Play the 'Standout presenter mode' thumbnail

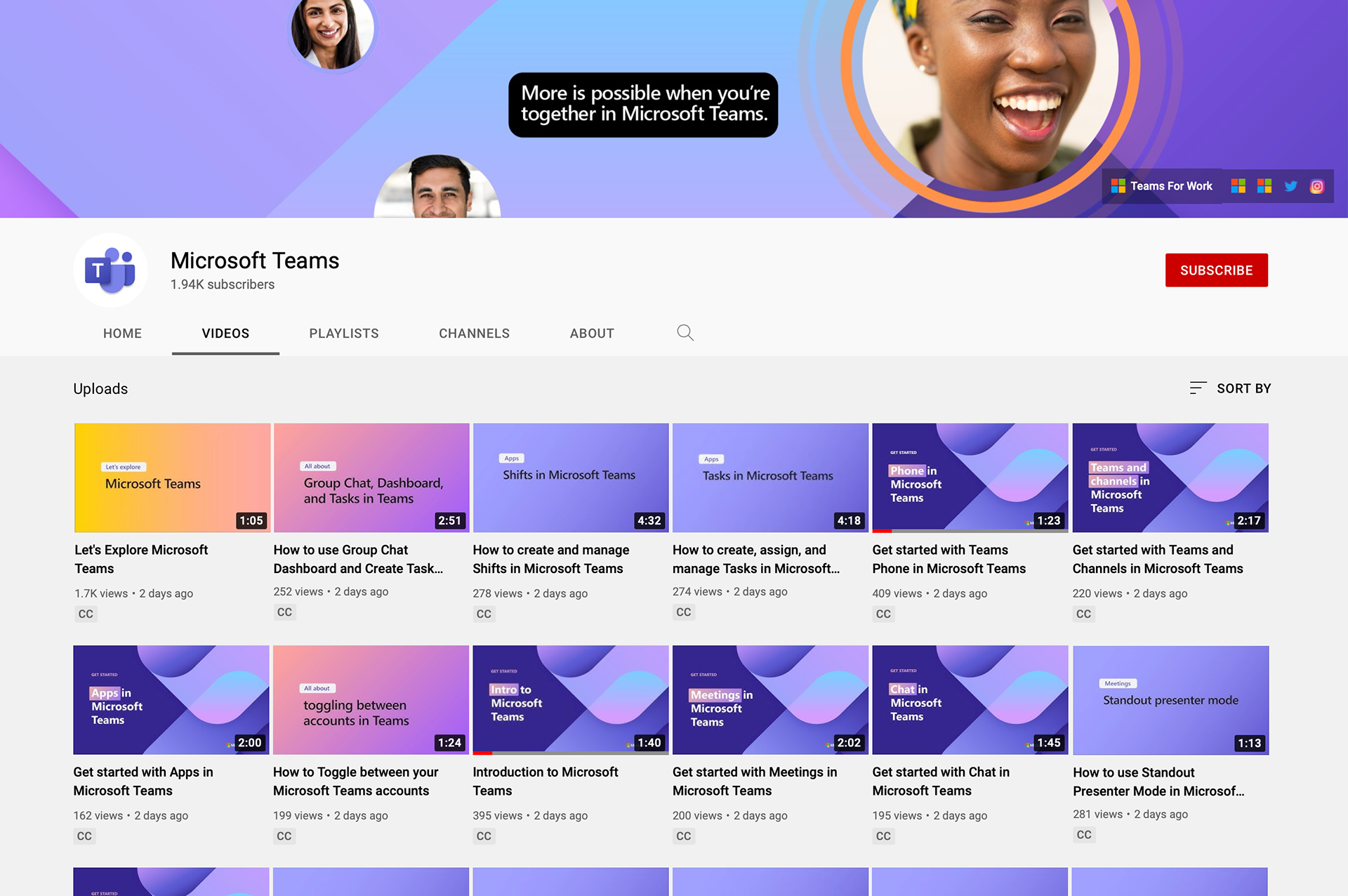pos(1171,700)
